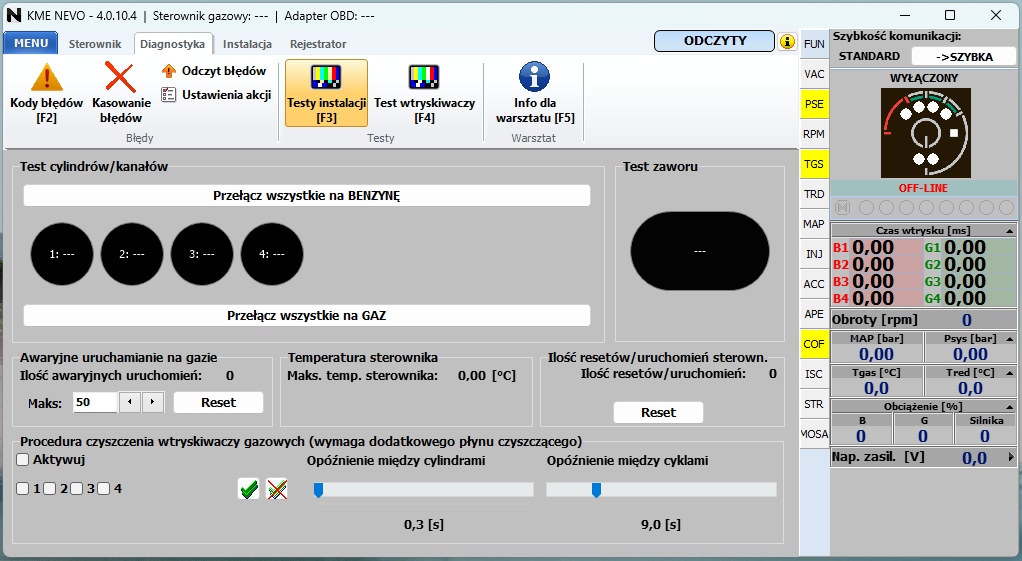The height and width of the screenshot is (561, 1022).
Task: Select the PSE sidebar item
Action: click(x=814, y=104)
